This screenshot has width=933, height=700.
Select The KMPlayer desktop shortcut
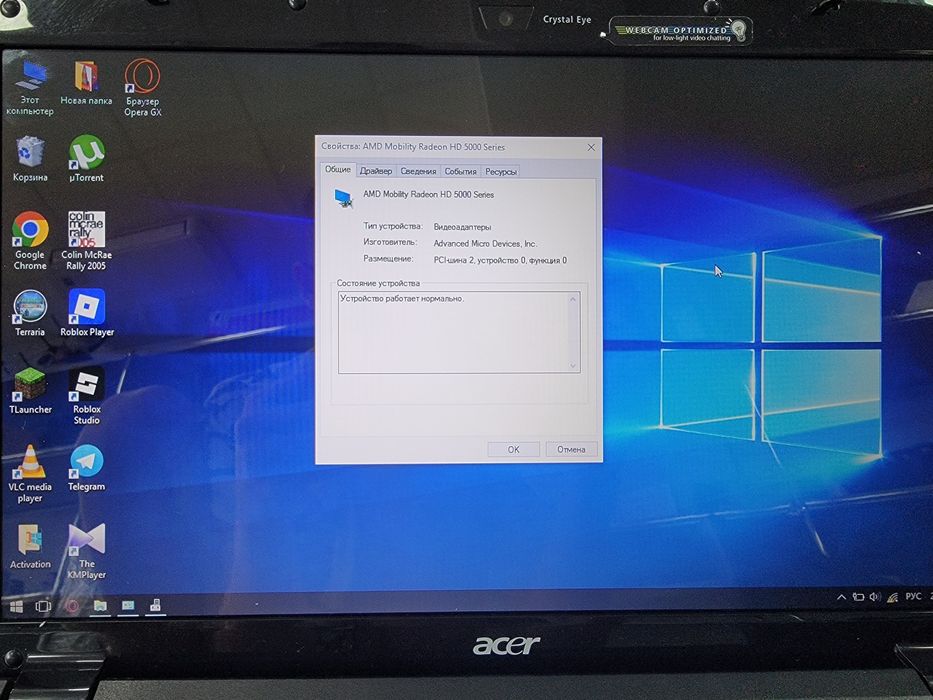coord(87,551)
